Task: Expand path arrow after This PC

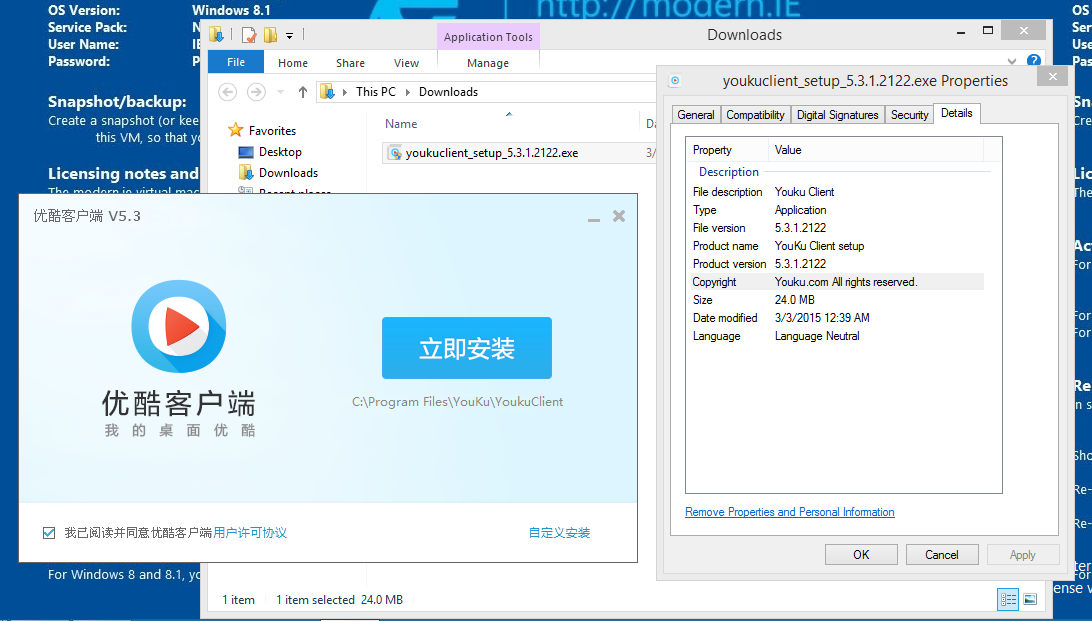Action: (x=407, y=92)
